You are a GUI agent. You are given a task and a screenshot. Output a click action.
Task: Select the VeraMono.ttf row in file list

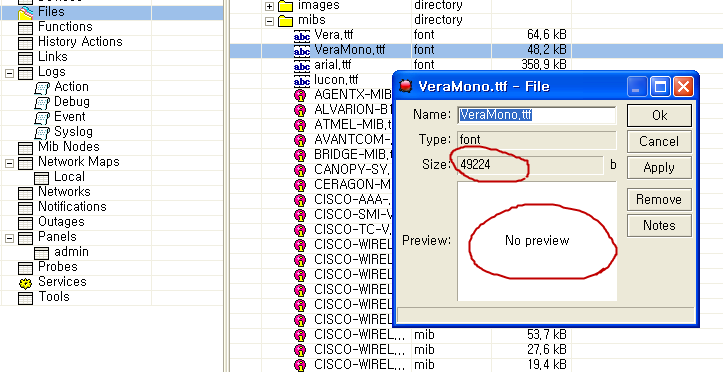tap(476, 50)
